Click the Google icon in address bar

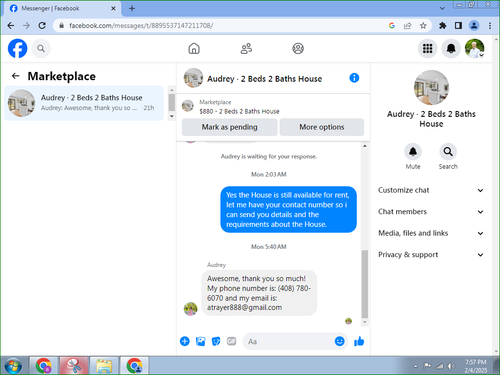[392, 25]
